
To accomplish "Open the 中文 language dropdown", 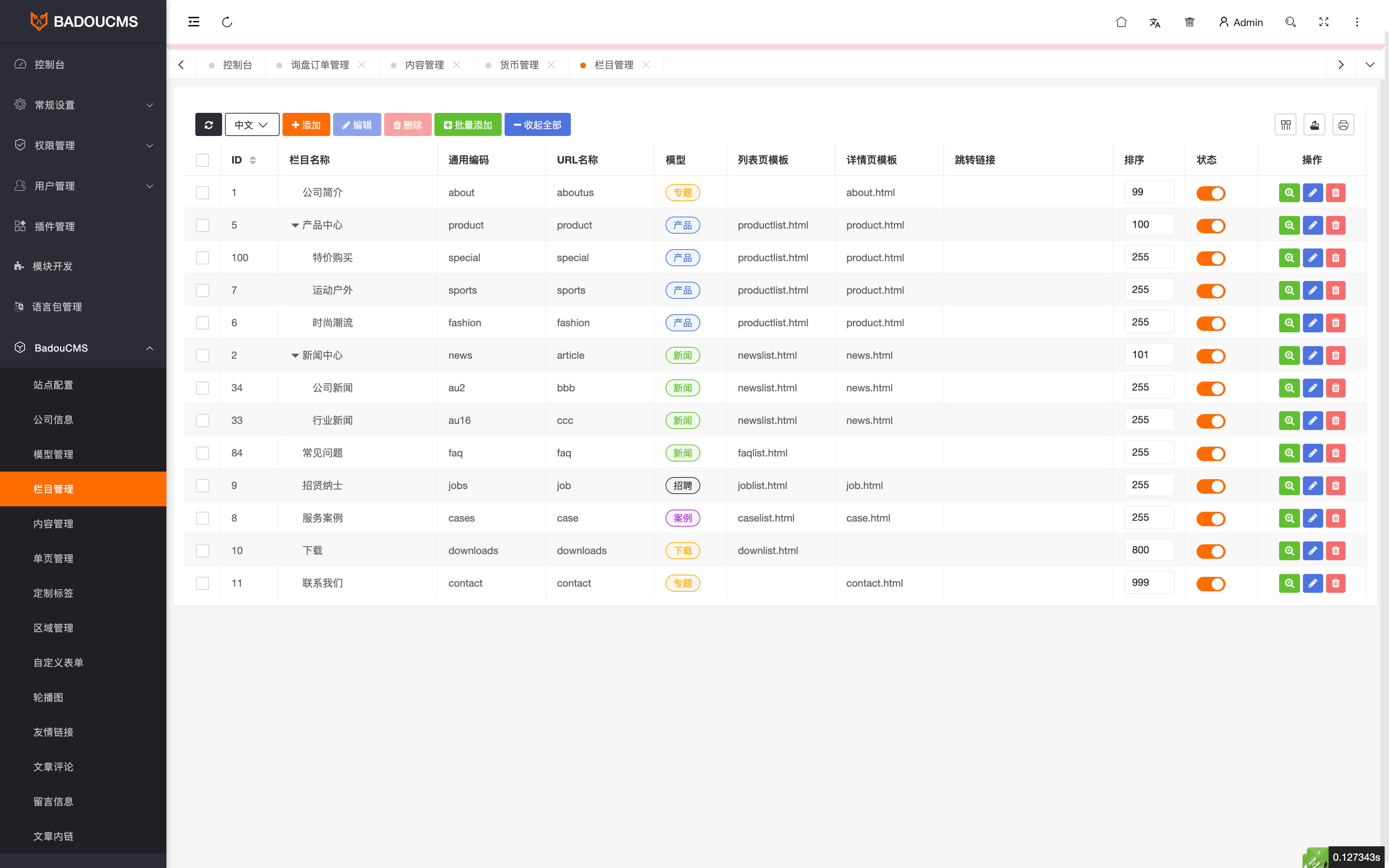I will pyautogui.click(x=252, y=124).
